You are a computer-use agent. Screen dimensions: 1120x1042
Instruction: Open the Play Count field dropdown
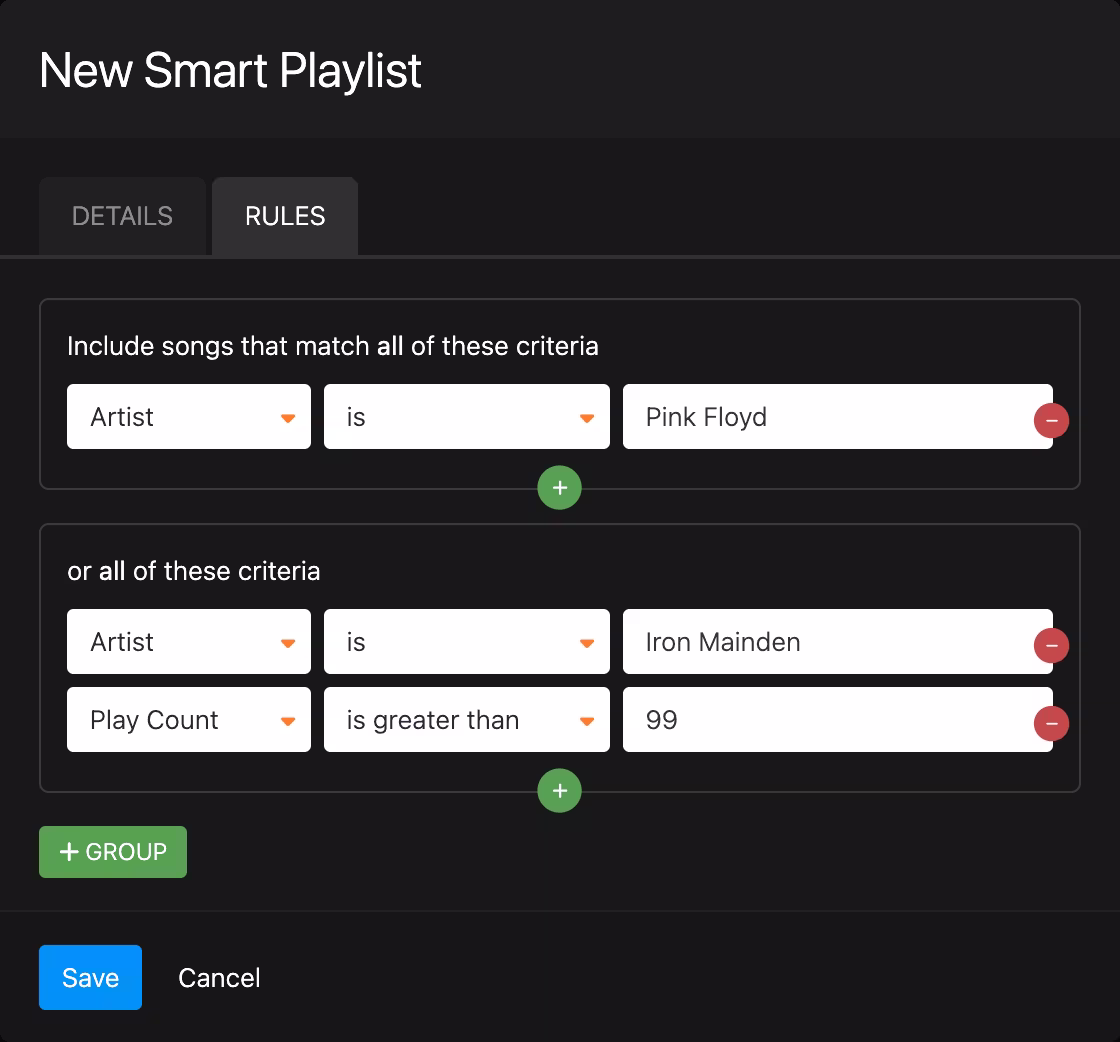[188, 720]
